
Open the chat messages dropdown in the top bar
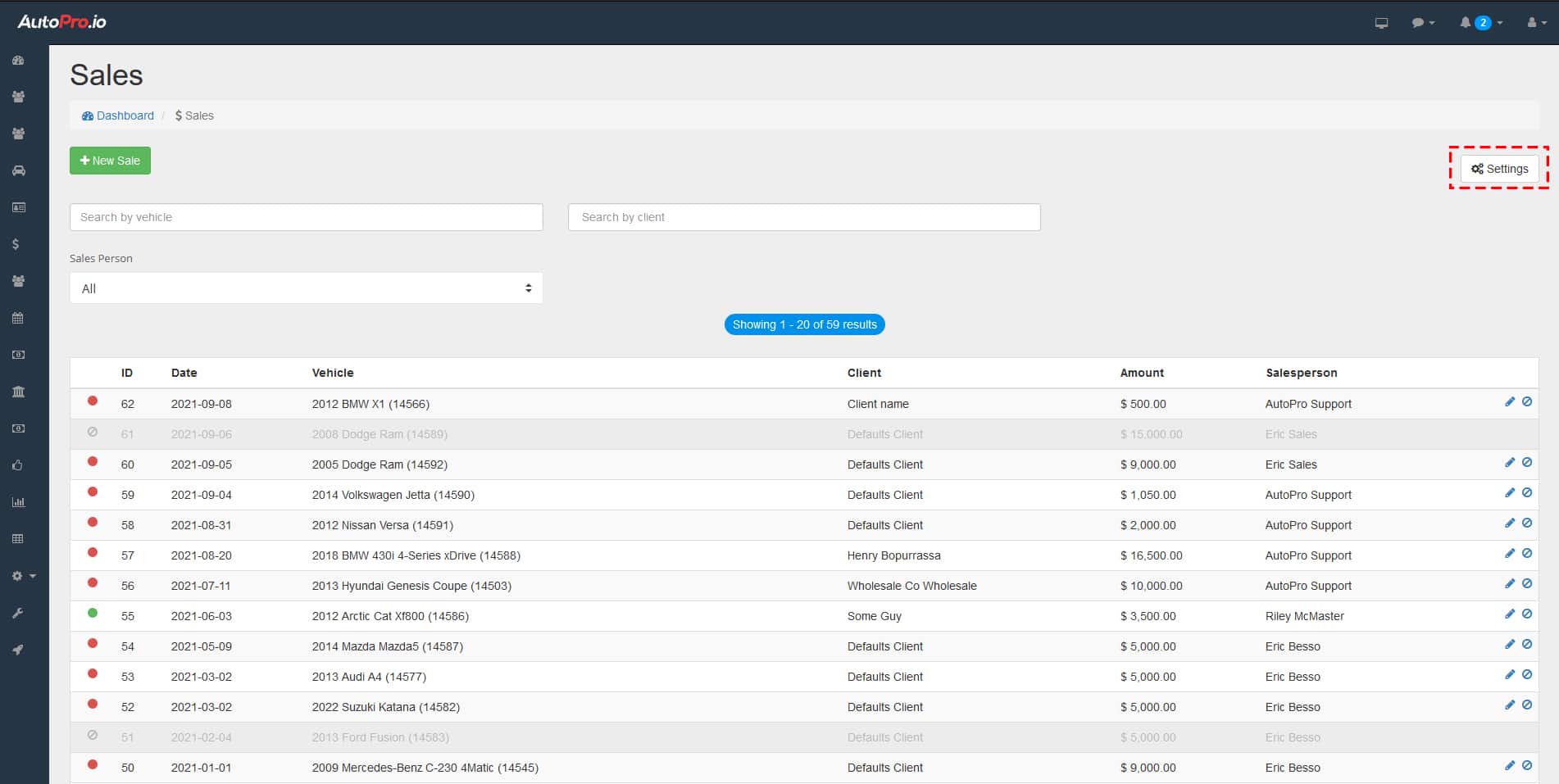(x=1423, y=23)
